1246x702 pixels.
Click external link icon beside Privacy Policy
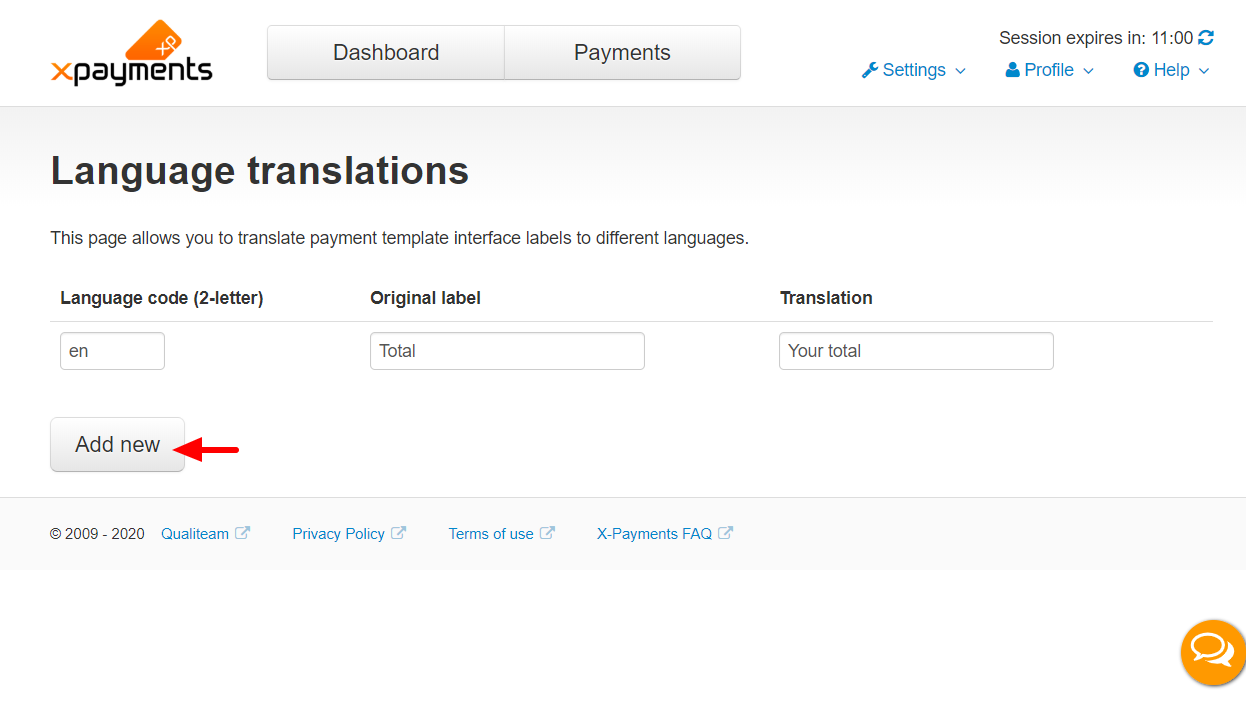click(x=398, y=533)
